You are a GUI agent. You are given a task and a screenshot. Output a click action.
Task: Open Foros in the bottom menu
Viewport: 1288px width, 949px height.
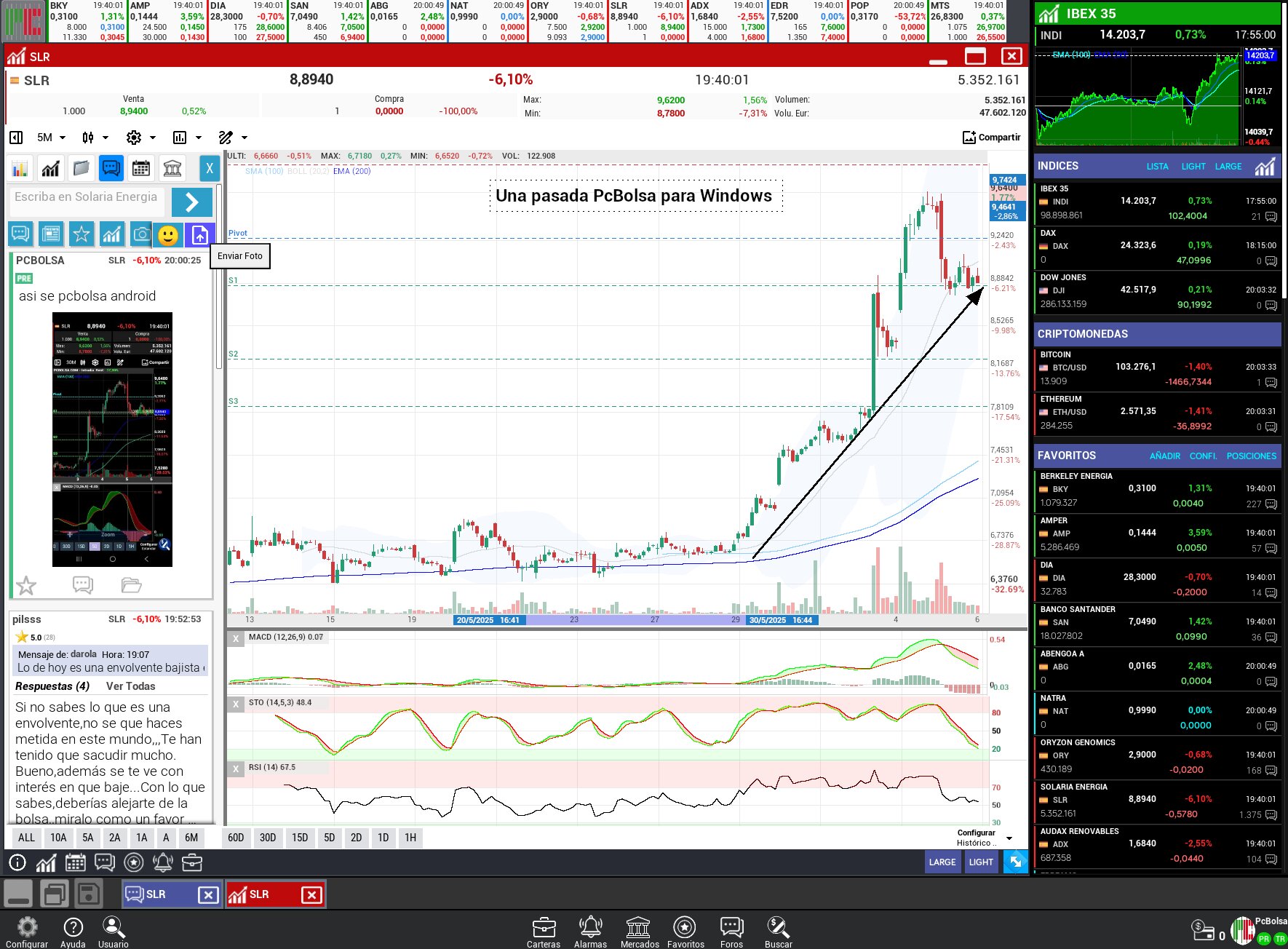[731, 932]
